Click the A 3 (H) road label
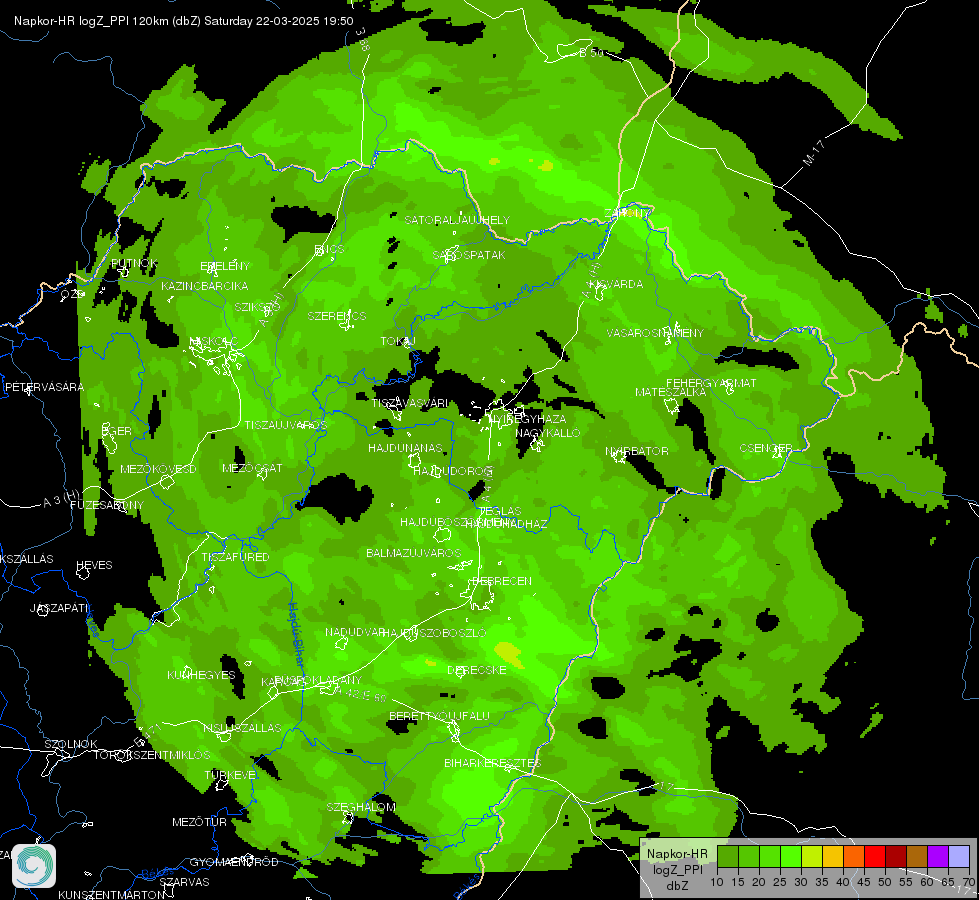Image resolution: width=979 pixels, height=900 pixels. coord(62,498)
